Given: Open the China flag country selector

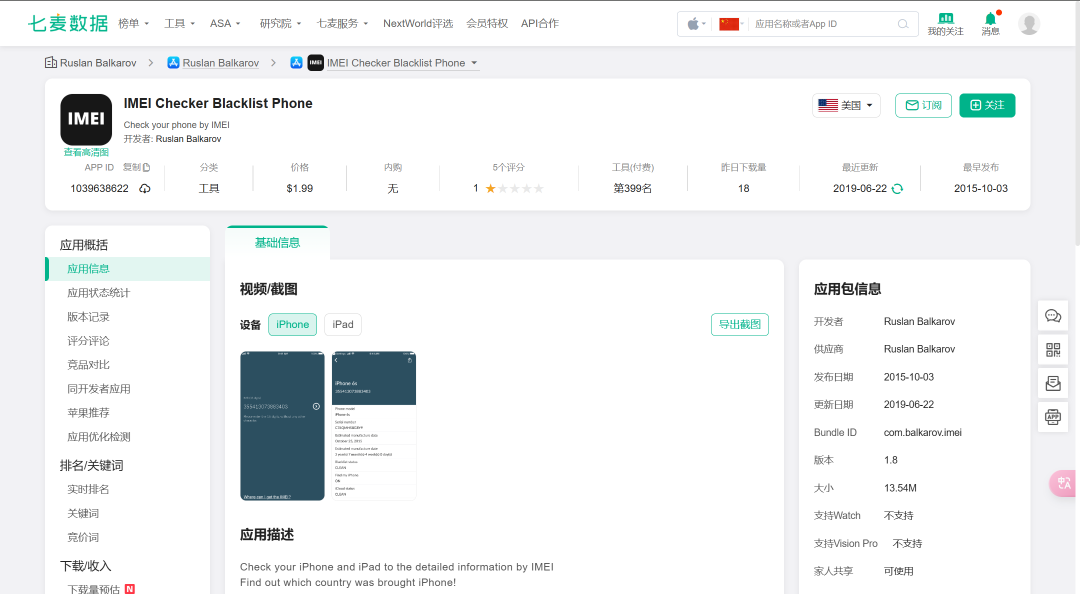Looking at the screenshot, I should pos(729,24).
